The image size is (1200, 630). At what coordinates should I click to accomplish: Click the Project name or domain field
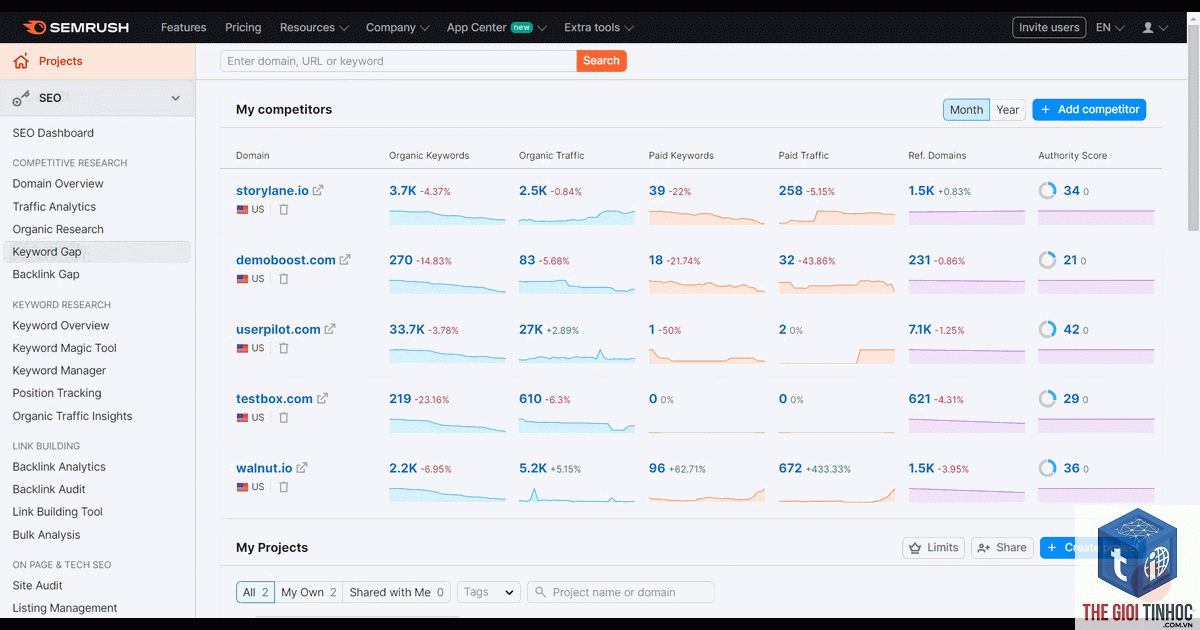[x=621, y=592]
